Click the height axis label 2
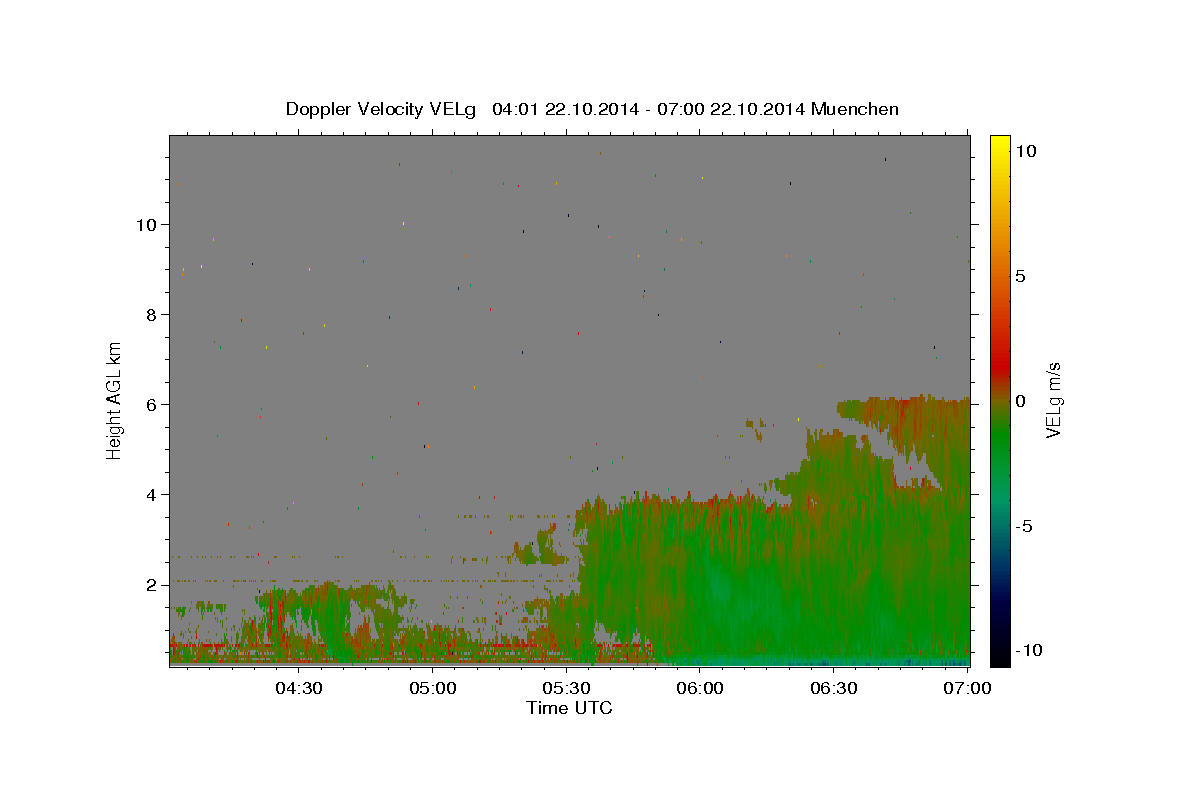Image resolution: width=1200 pixels, height=800 pixels. pyautogui.click(x=150, y=584)
